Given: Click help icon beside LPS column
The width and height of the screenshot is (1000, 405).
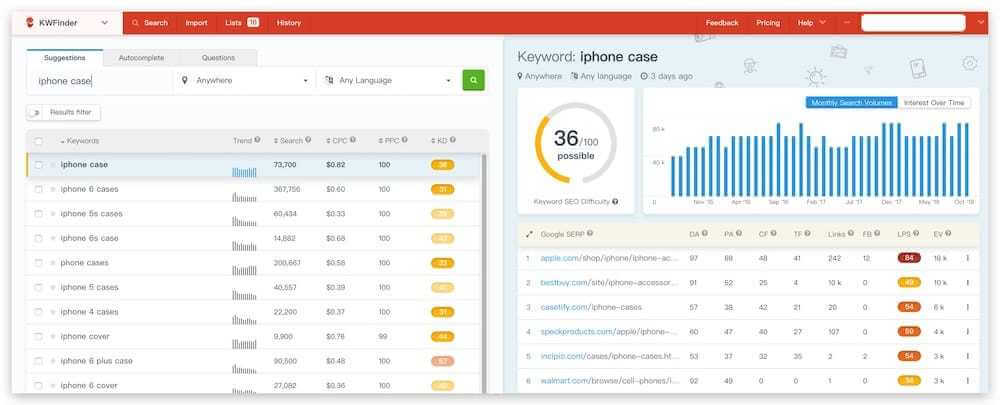Looking at the screenshot, I should point(916,233).
